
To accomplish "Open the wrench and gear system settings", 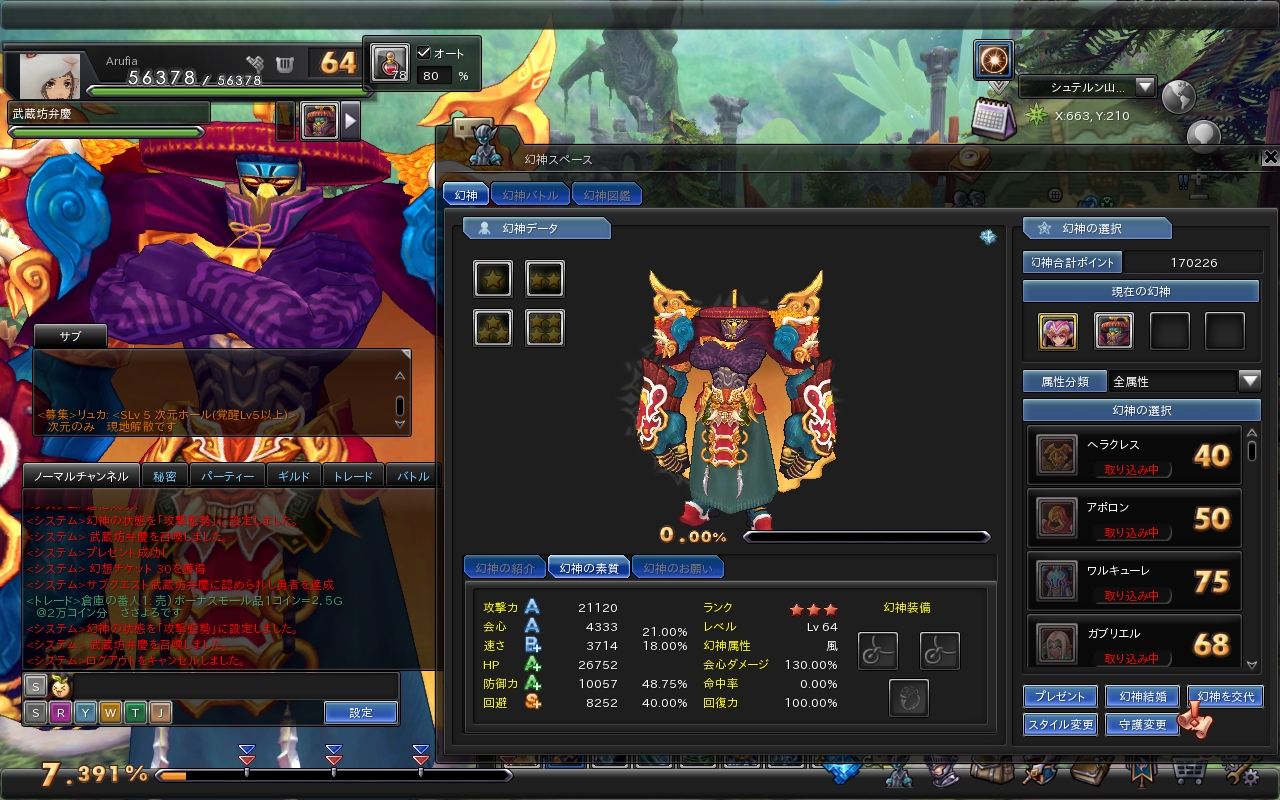I will [1242, 774].
